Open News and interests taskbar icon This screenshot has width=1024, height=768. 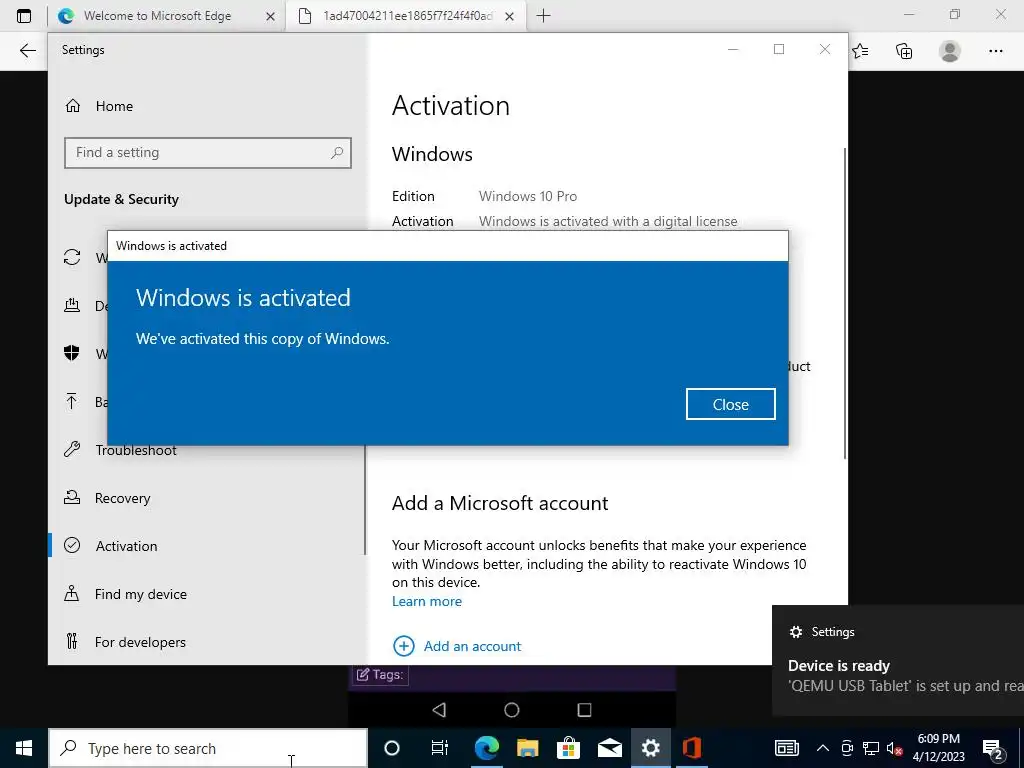[787, 748]
